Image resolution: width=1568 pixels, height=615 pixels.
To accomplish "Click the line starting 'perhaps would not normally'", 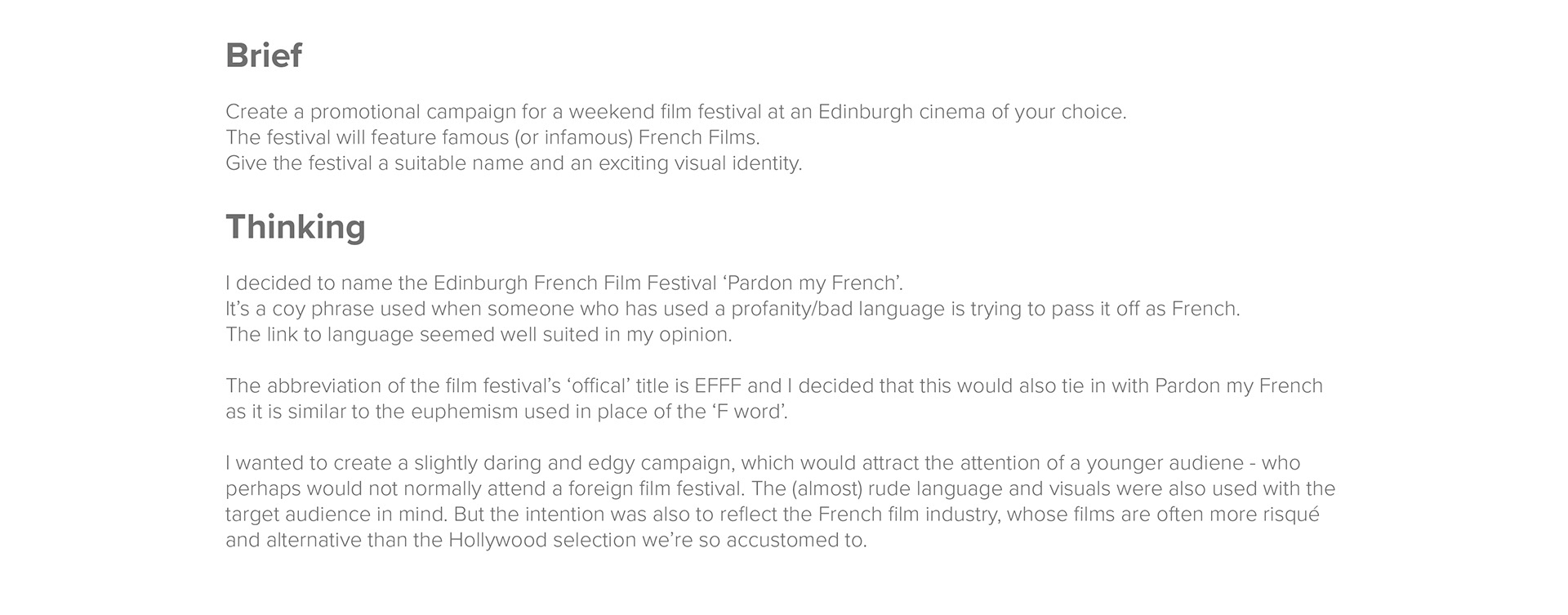I will [780, 489].
